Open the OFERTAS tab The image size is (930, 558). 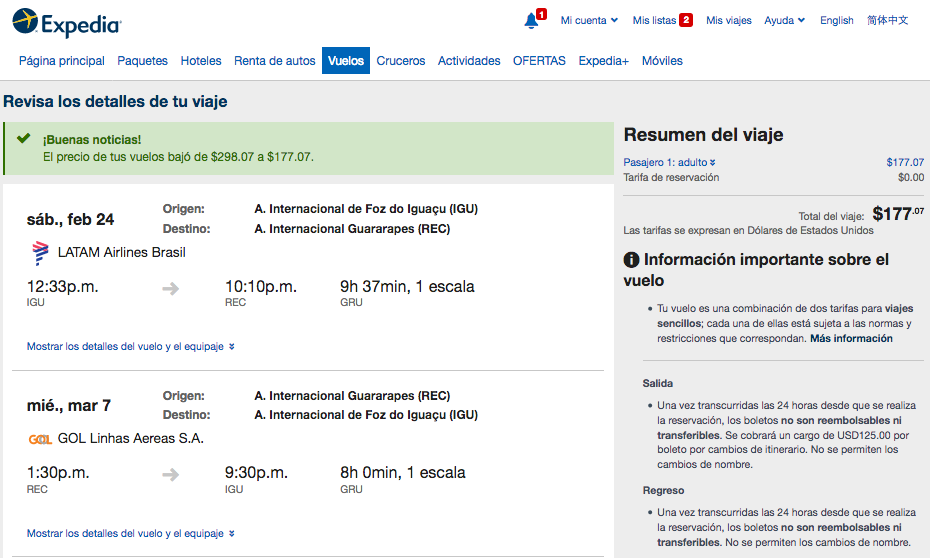[539, 60]
